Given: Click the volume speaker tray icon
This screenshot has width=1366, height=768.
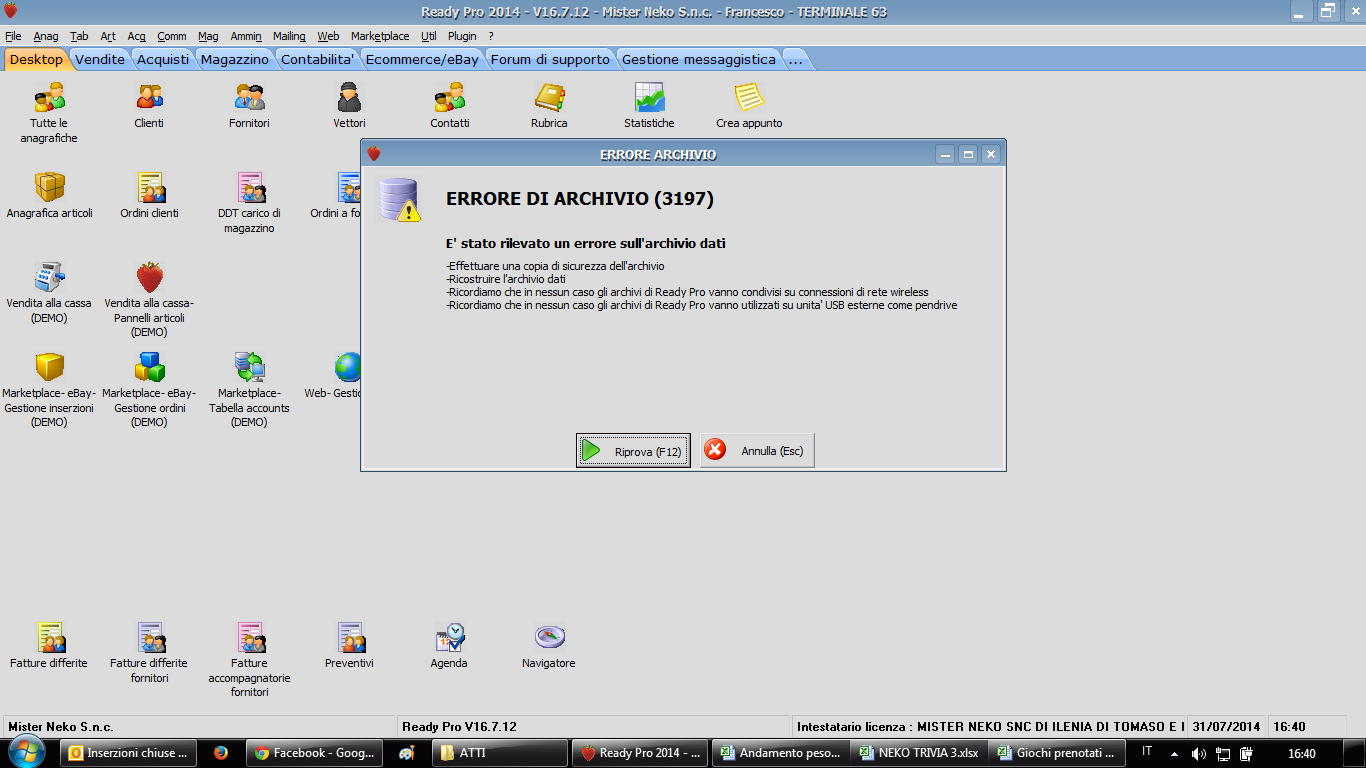Looking at the screenshot, I should (x=1199, y=753).
